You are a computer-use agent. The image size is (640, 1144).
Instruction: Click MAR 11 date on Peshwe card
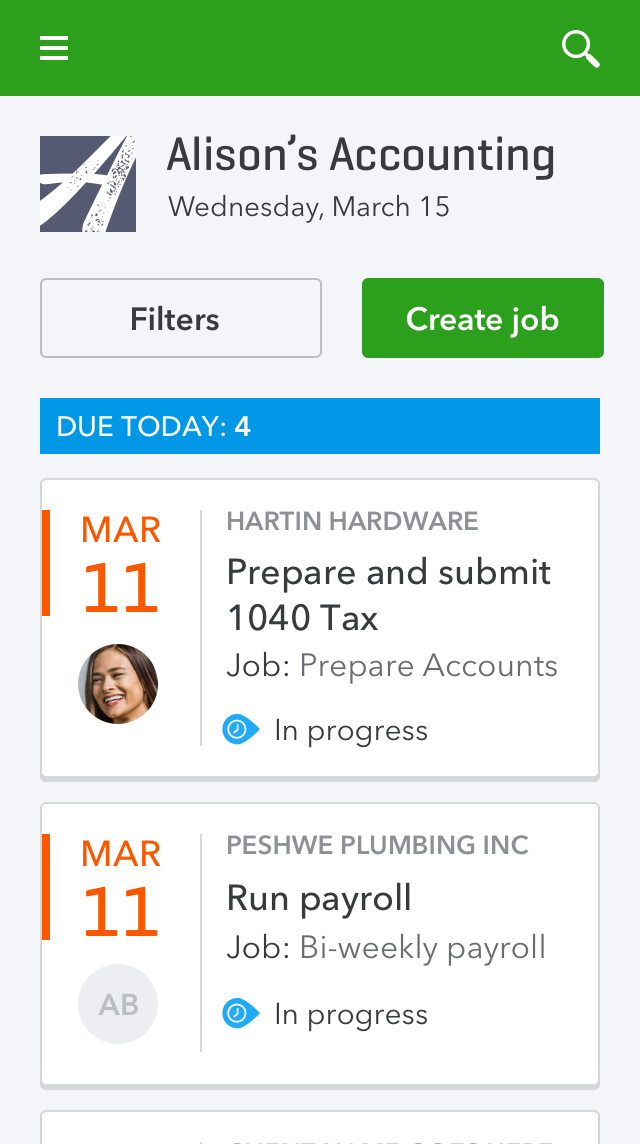120,890
